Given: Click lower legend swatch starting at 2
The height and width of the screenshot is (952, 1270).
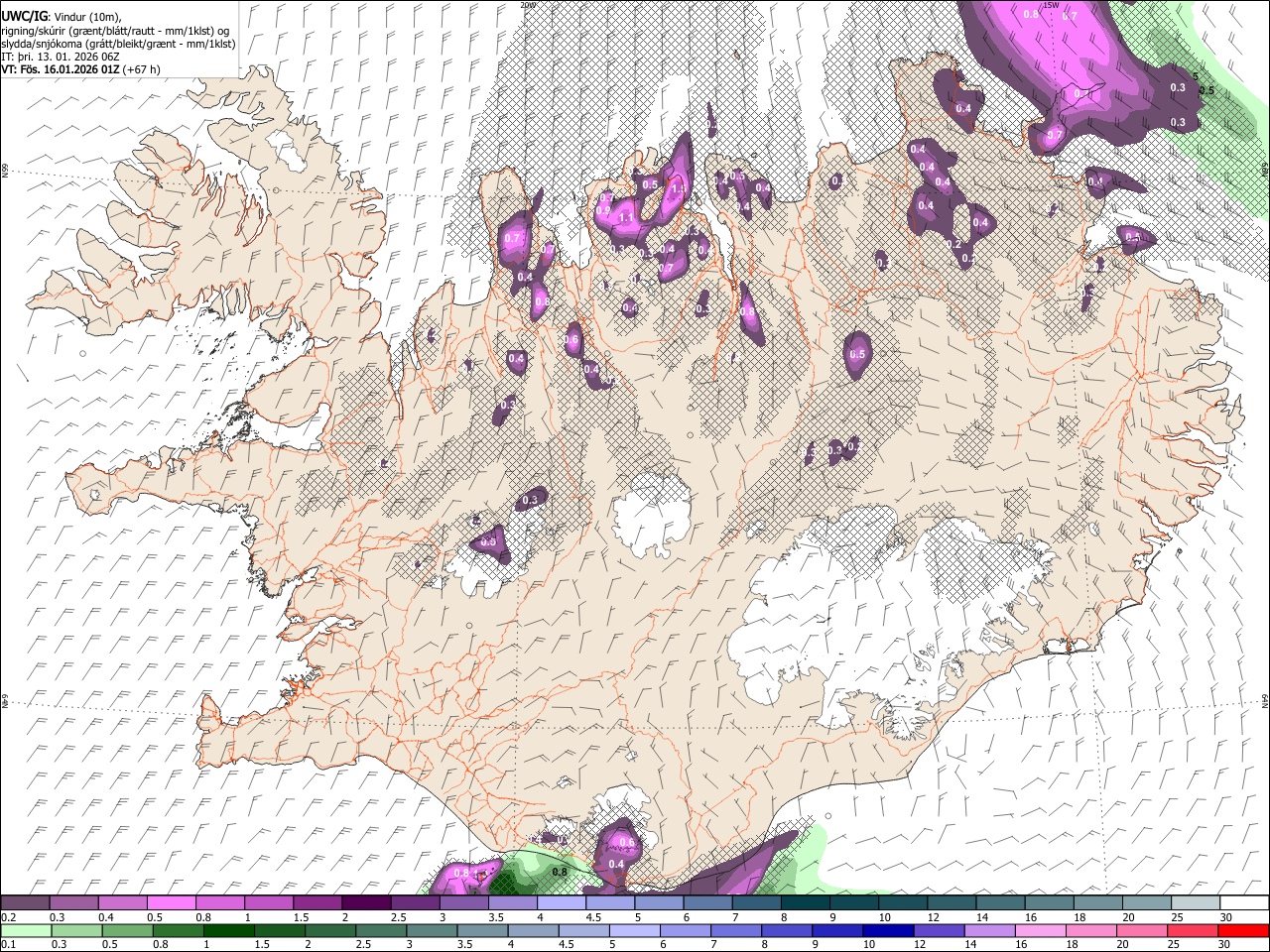Looking at the screenshot, I should tap(329, 930).
